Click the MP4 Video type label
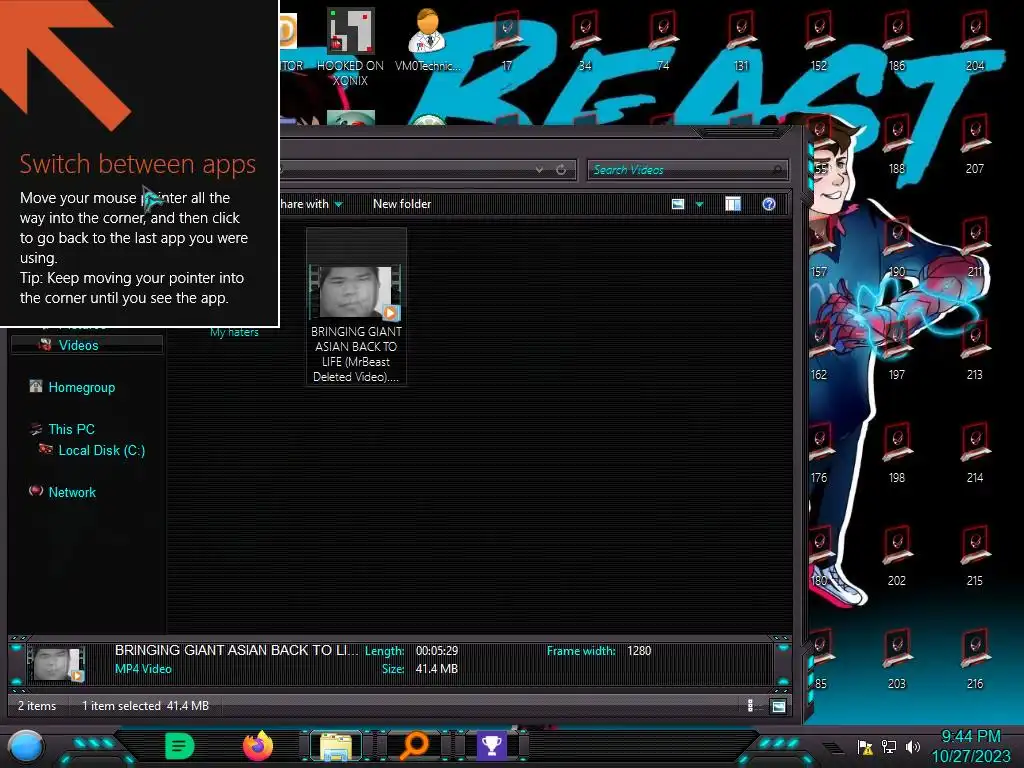Screen dimensions: 1024x768 (x=143, y=669)
